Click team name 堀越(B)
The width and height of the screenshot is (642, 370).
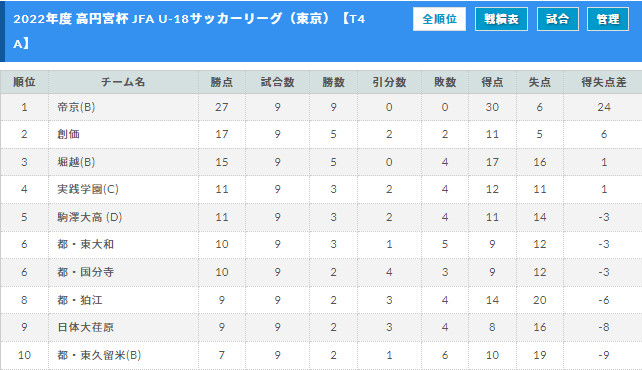(76, 162)
